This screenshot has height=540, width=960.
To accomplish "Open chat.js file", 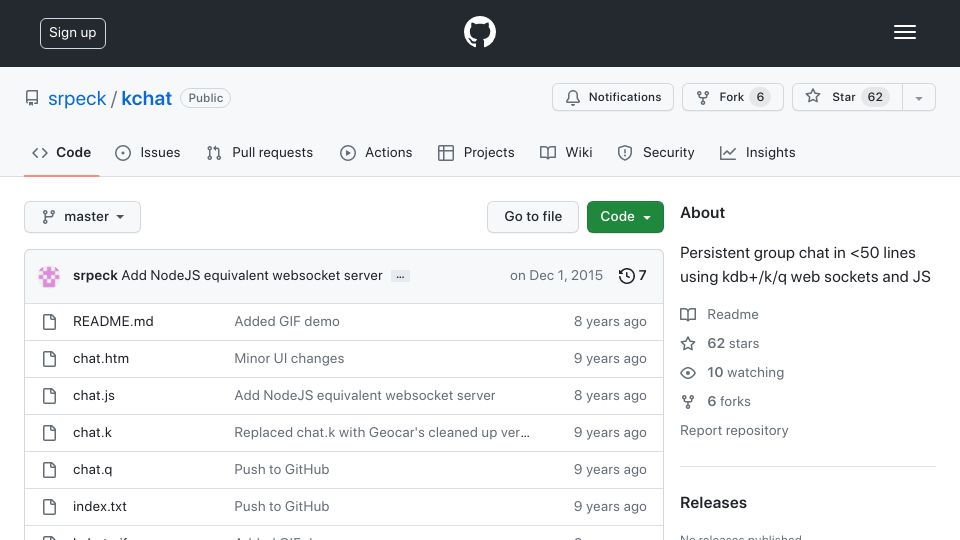I will point(94,396).
